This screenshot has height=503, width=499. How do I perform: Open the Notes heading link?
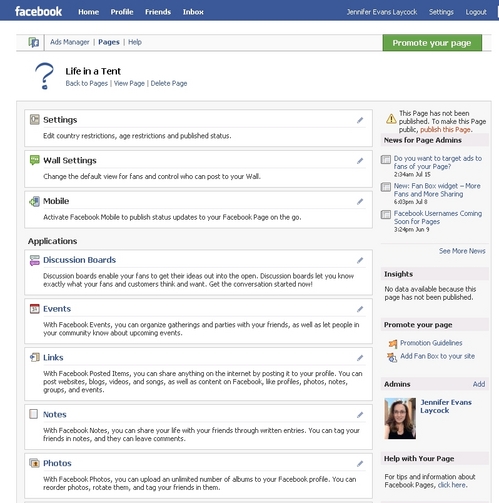tap(55, 414)
